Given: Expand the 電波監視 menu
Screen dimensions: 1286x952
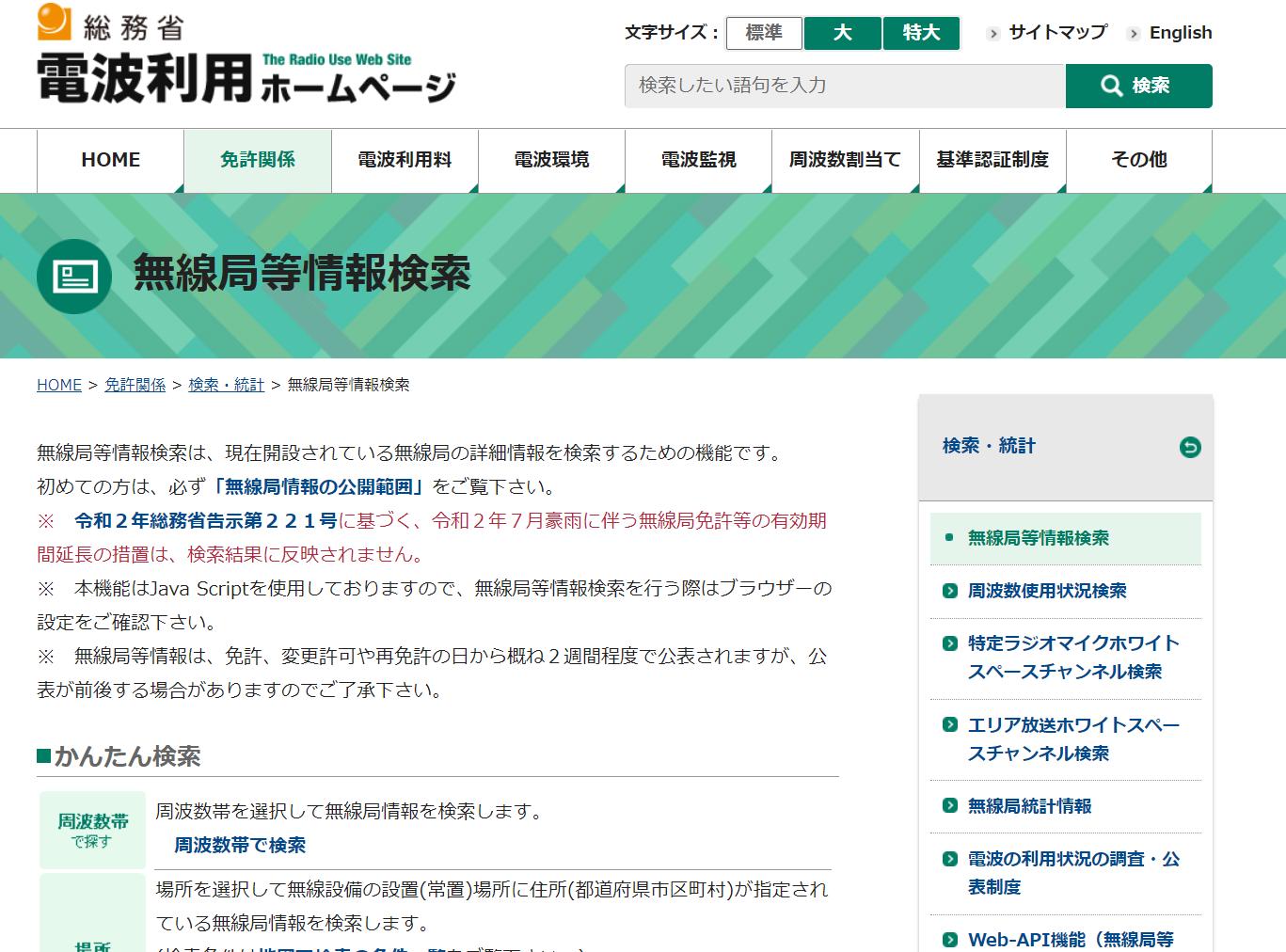Looking at the screenshot, I should pyautogui.click(x=698, y=161).
